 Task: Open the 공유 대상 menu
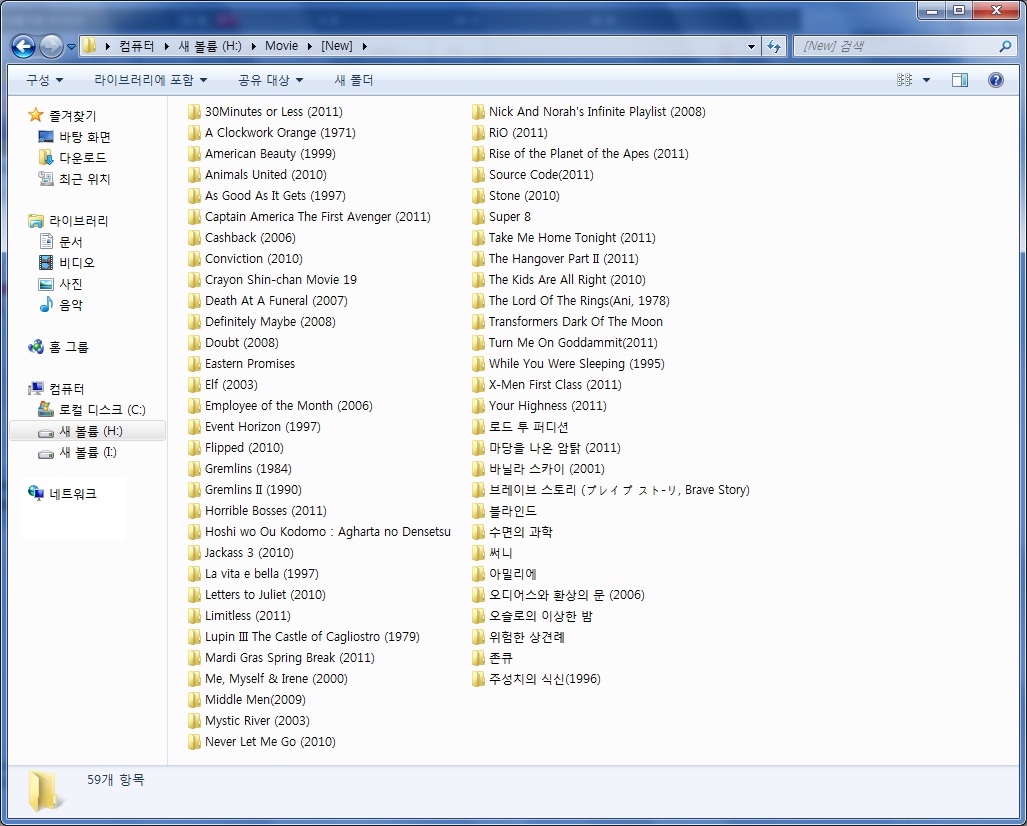coord(271,80)
